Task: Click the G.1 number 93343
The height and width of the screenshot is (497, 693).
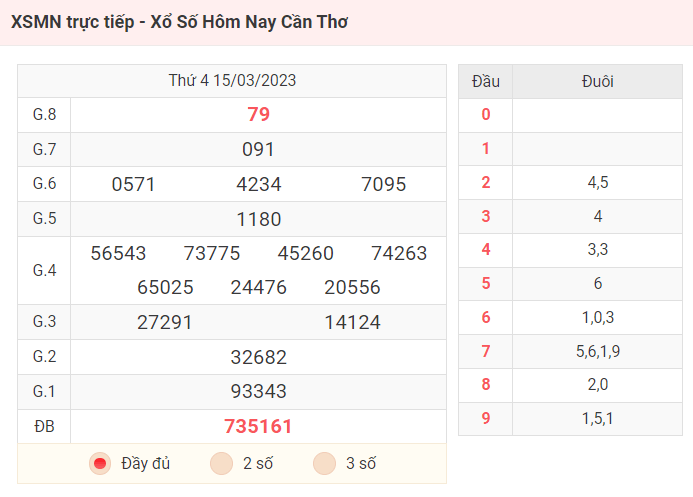Action: pos(259,391)
